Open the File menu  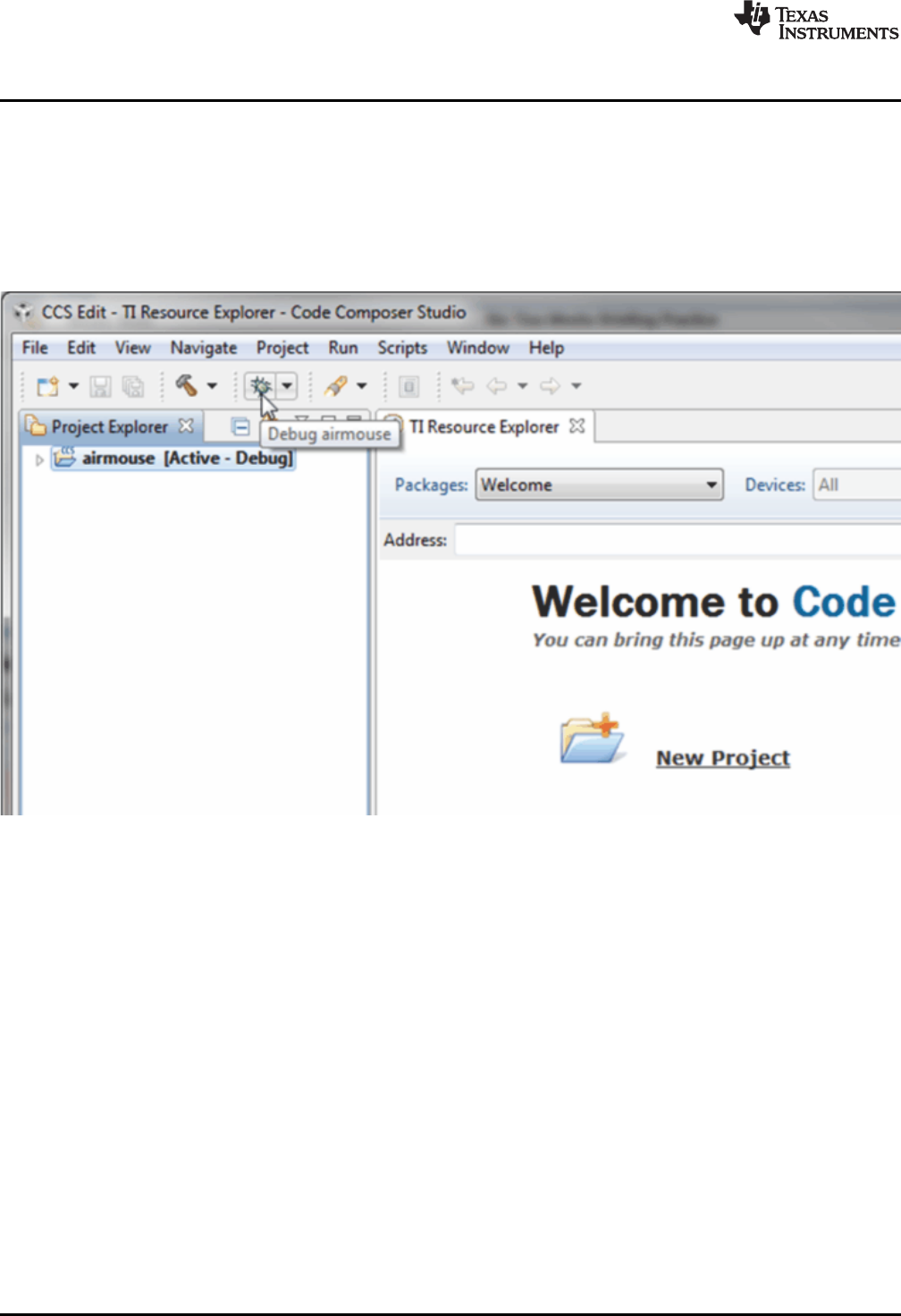click(35, 348)
